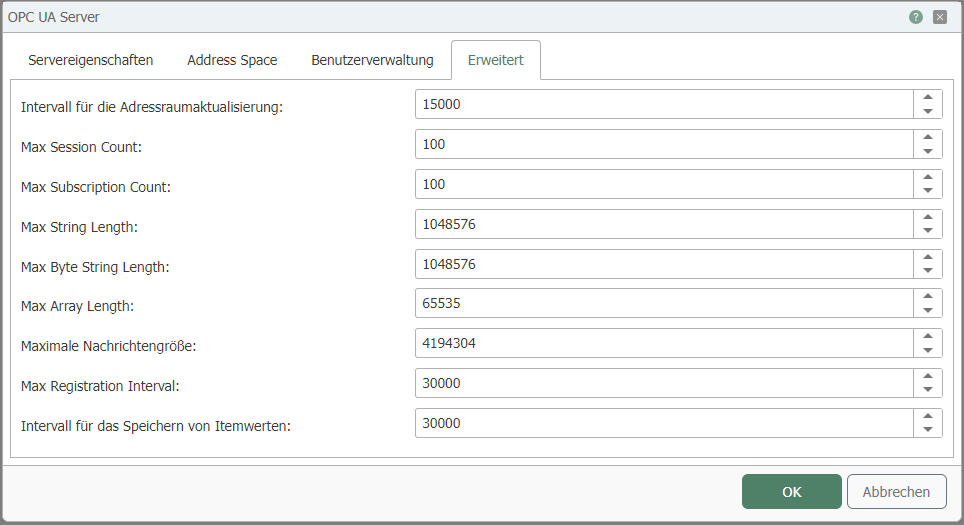
Task: Raise the Maximale Nachrichtengröße value
Action: tap(928, 337)
